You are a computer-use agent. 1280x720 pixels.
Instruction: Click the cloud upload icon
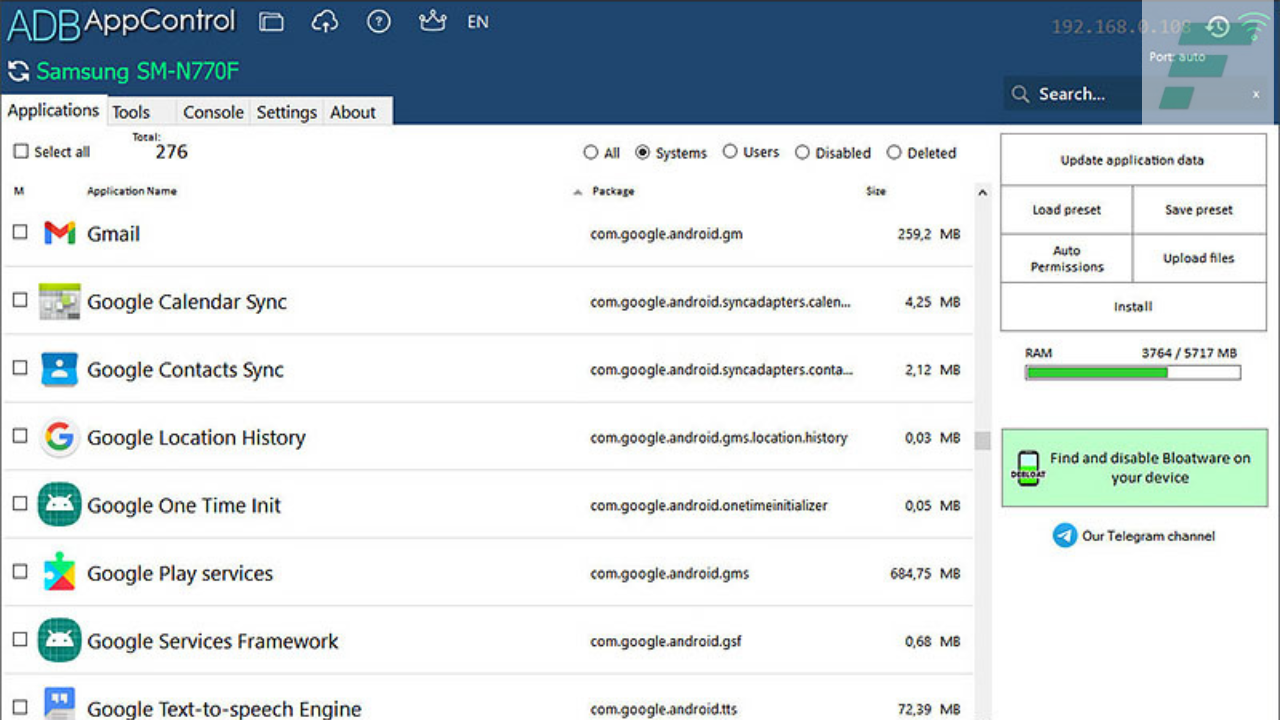coord(325,21)
